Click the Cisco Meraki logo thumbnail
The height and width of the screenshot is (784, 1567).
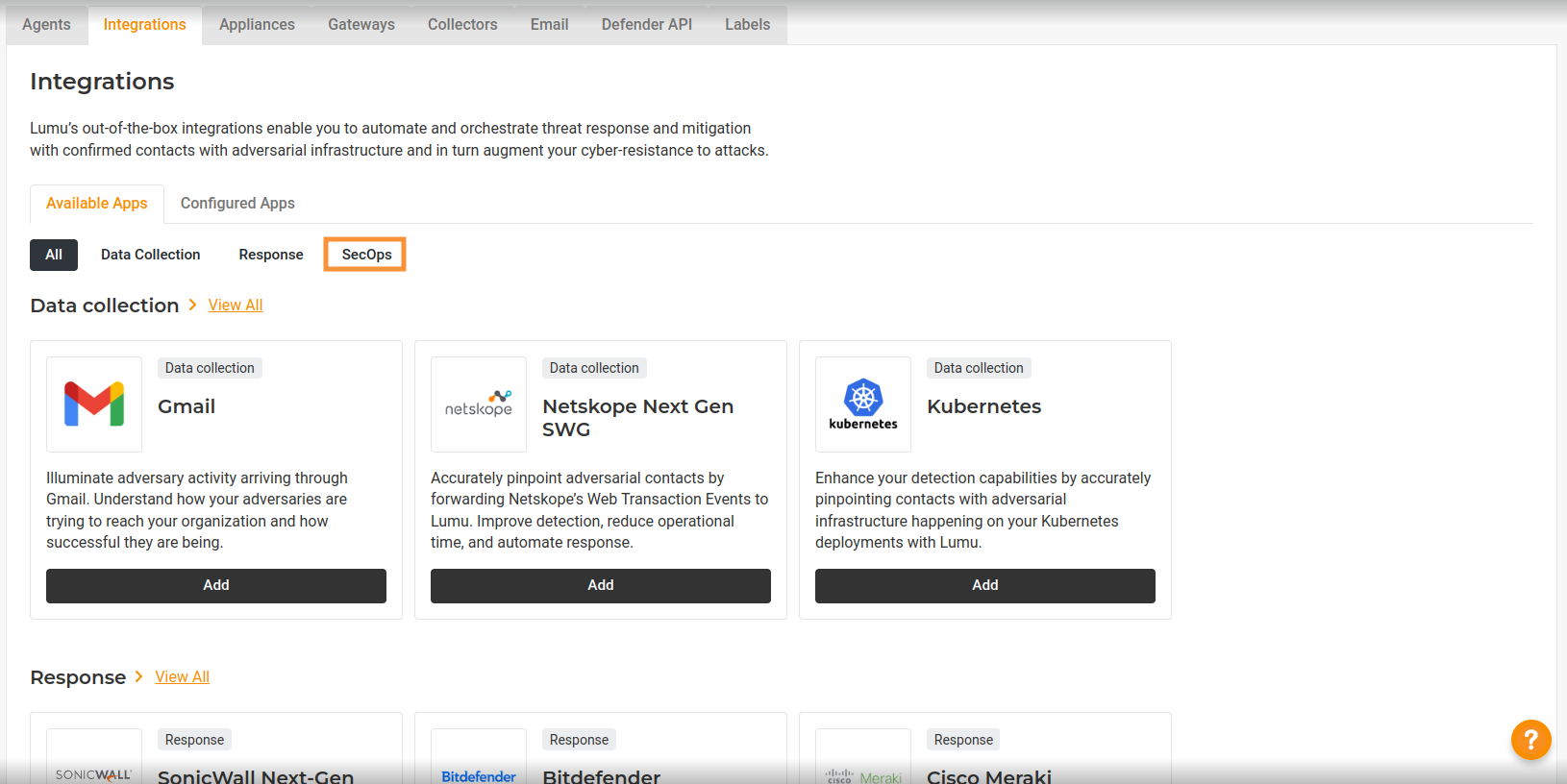[863, 766]
